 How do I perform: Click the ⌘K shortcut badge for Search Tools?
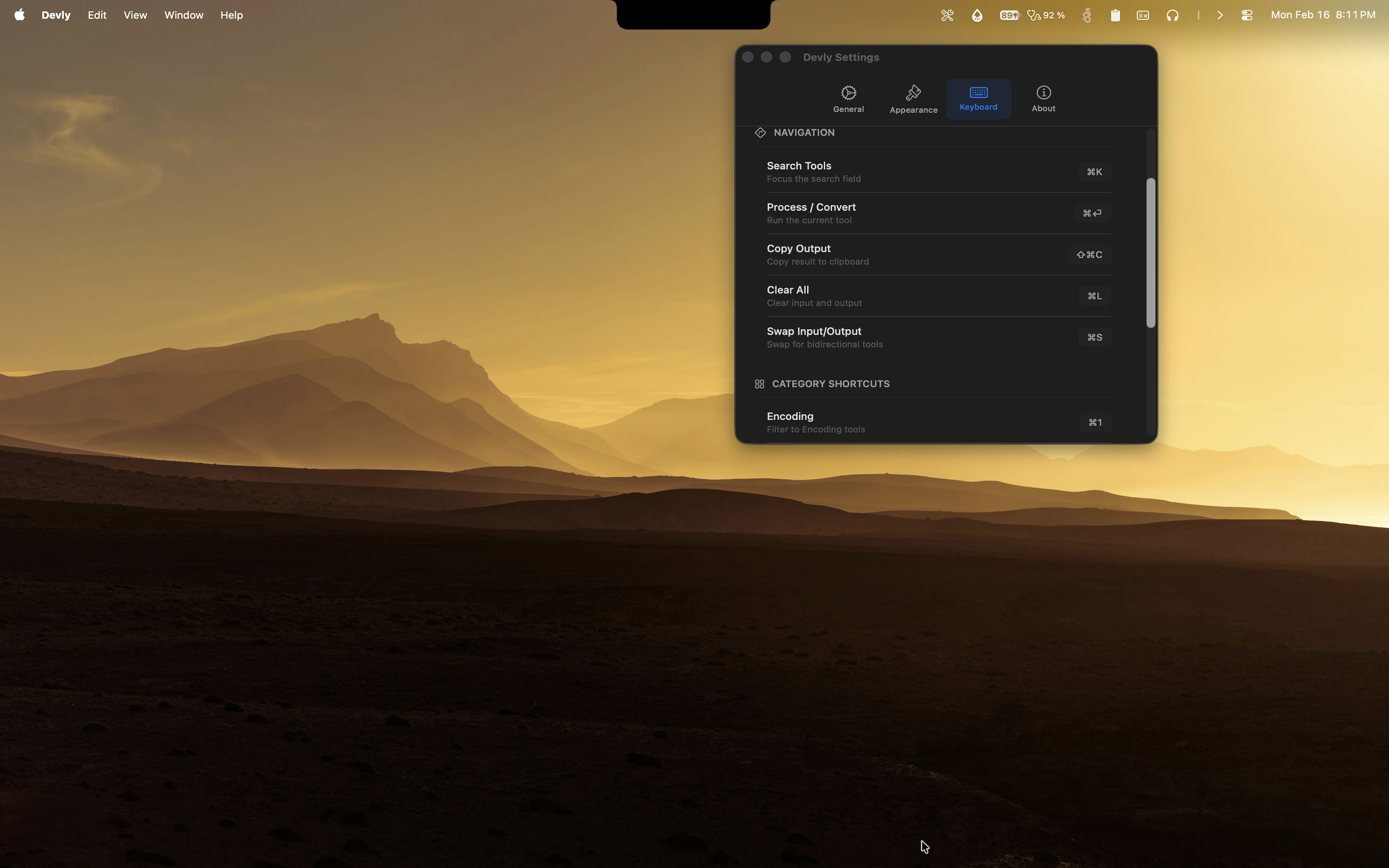click(x=1093, y=172)
